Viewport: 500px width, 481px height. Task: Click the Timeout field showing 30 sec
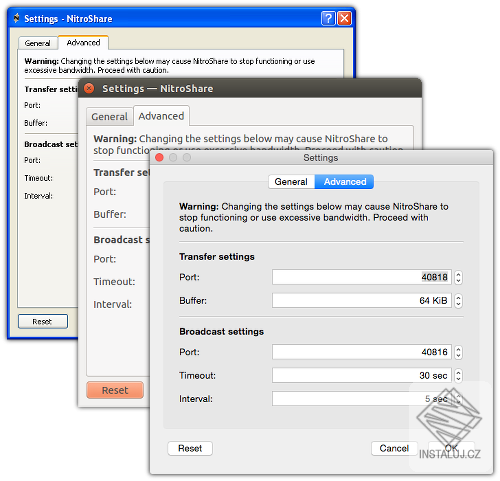[x=362, y=375]
